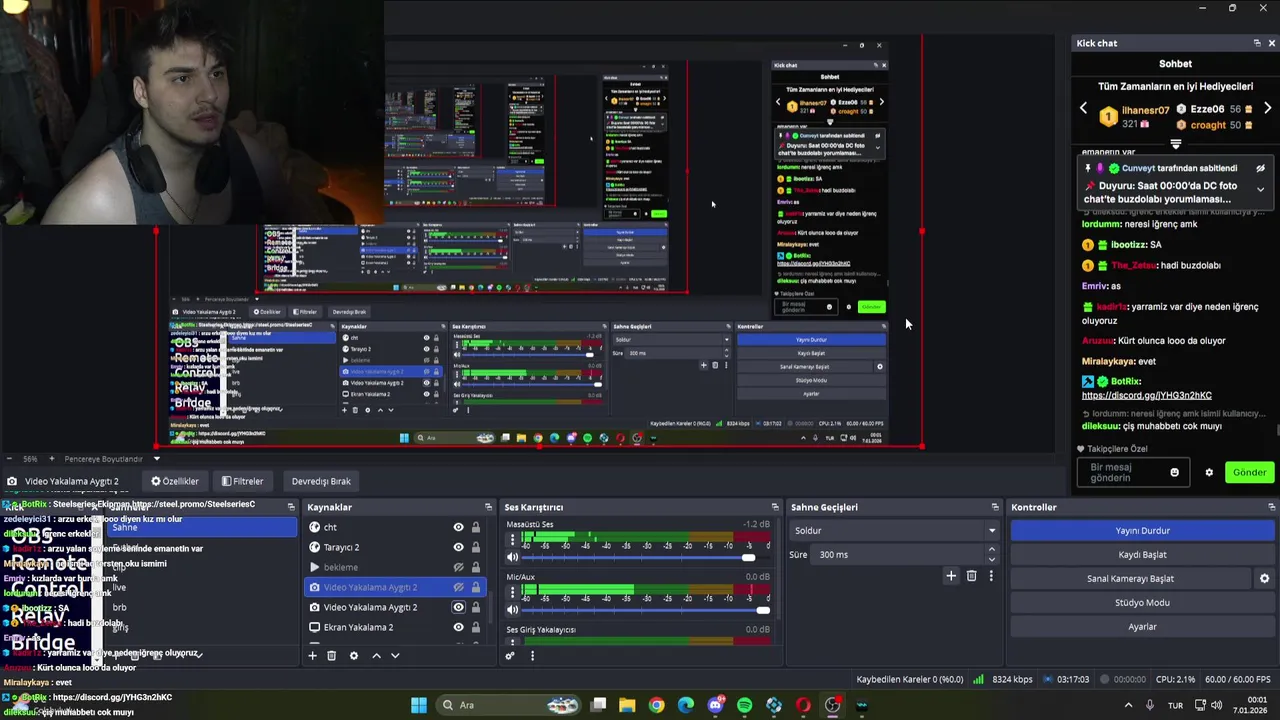Open Mic/Aux three-dot options menu
This screenshot has width=1280, height=720.
point(513,591)
